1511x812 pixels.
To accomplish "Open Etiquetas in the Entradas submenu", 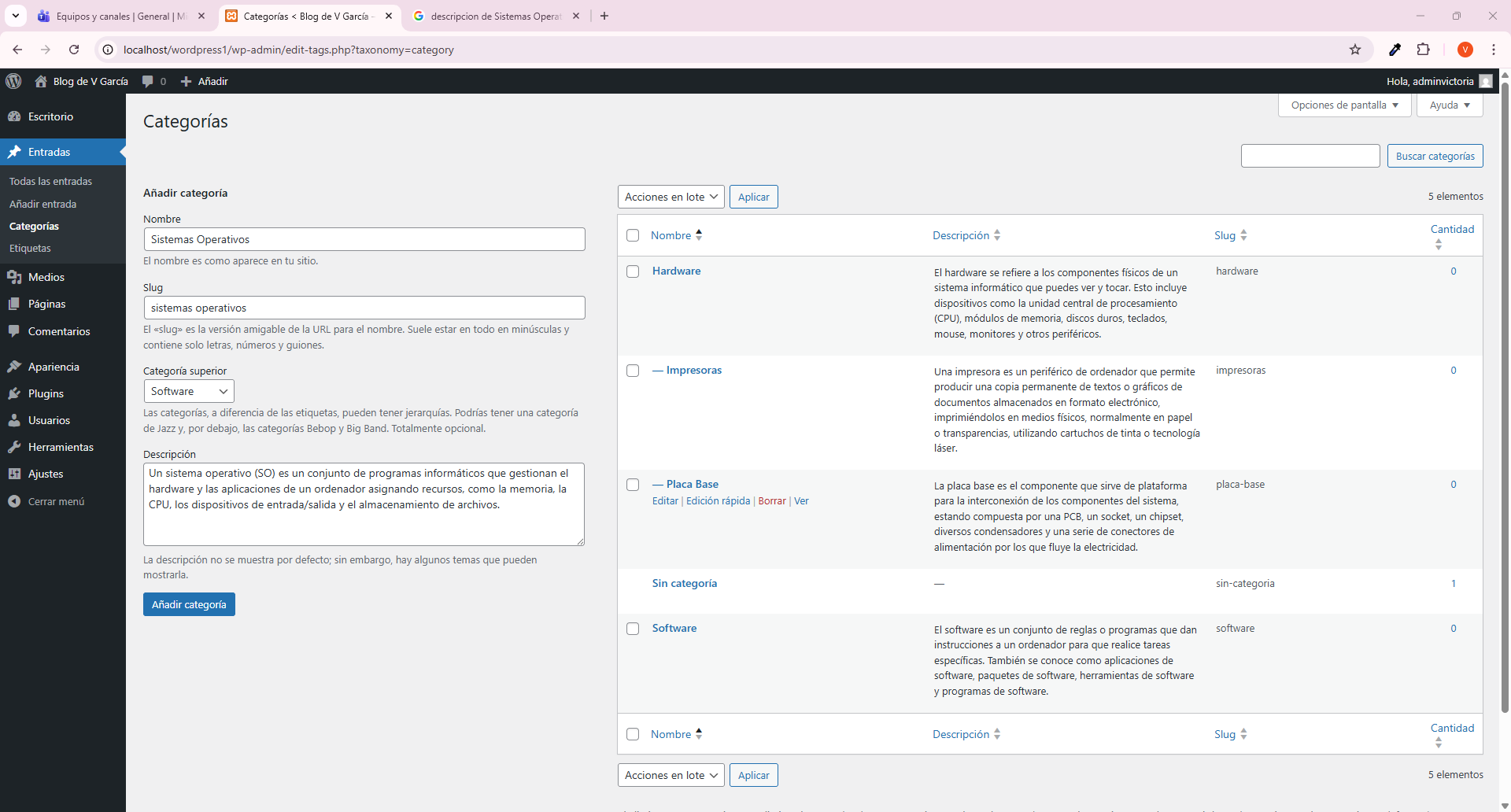I will [30, 248].
